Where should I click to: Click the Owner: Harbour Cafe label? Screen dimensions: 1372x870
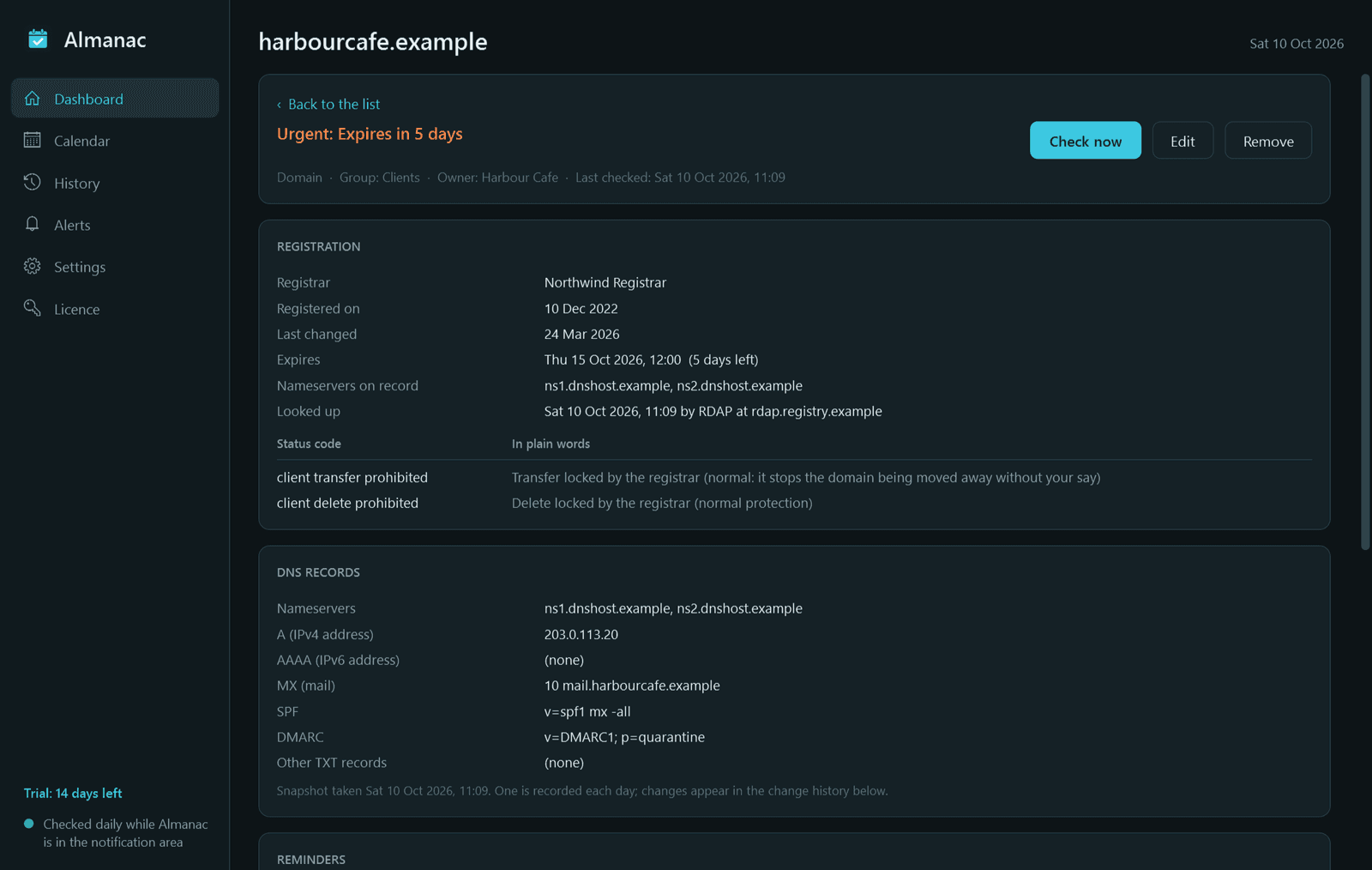497,178
